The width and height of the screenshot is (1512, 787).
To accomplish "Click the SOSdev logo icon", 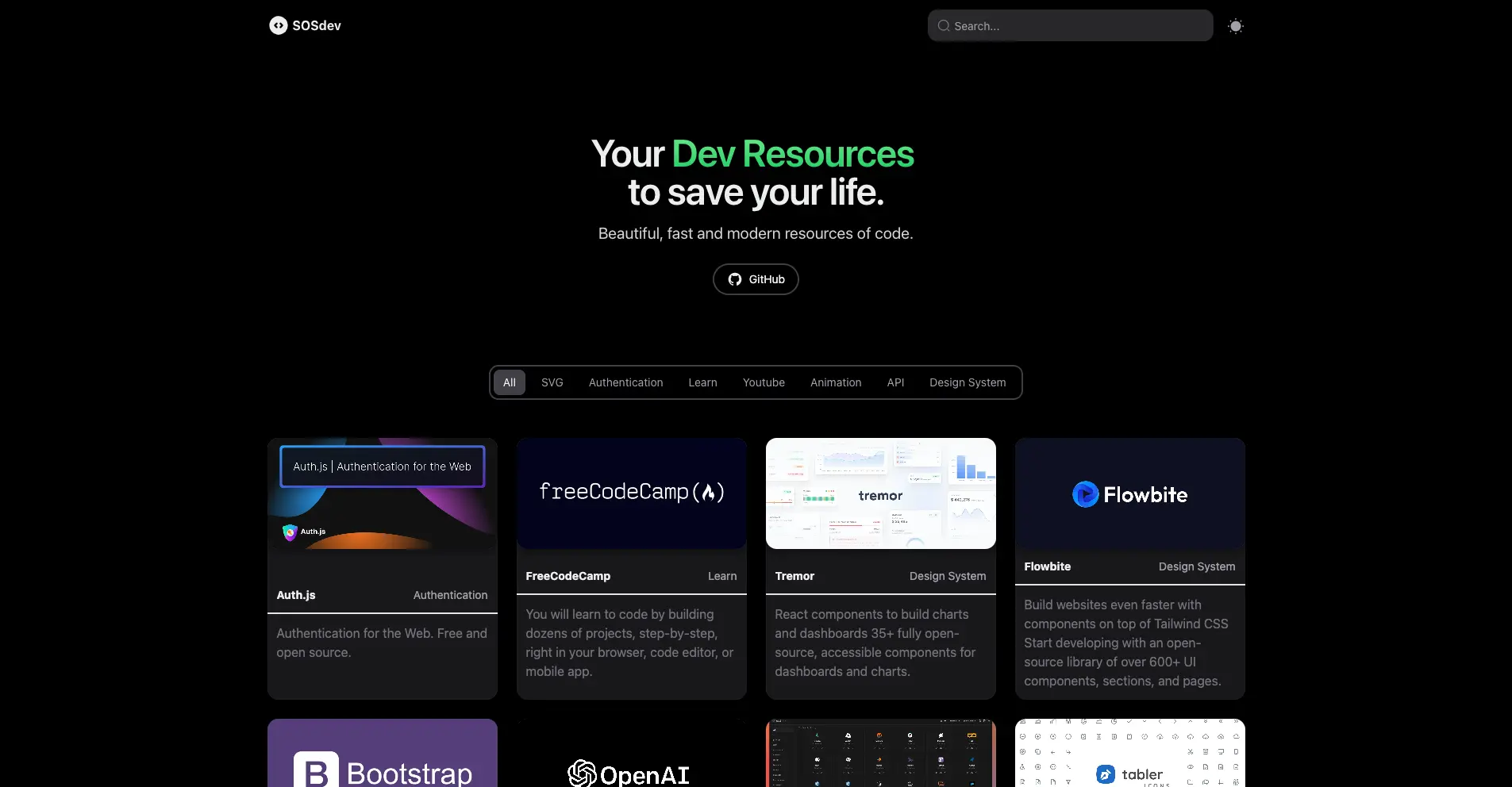I will [x=279, y=25].
